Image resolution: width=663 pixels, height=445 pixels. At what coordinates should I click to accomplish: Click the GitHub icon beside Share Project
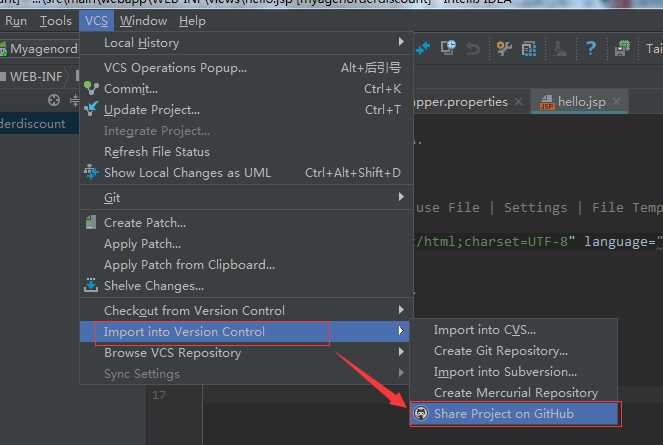pyautogui.click(x=420, y=413)
